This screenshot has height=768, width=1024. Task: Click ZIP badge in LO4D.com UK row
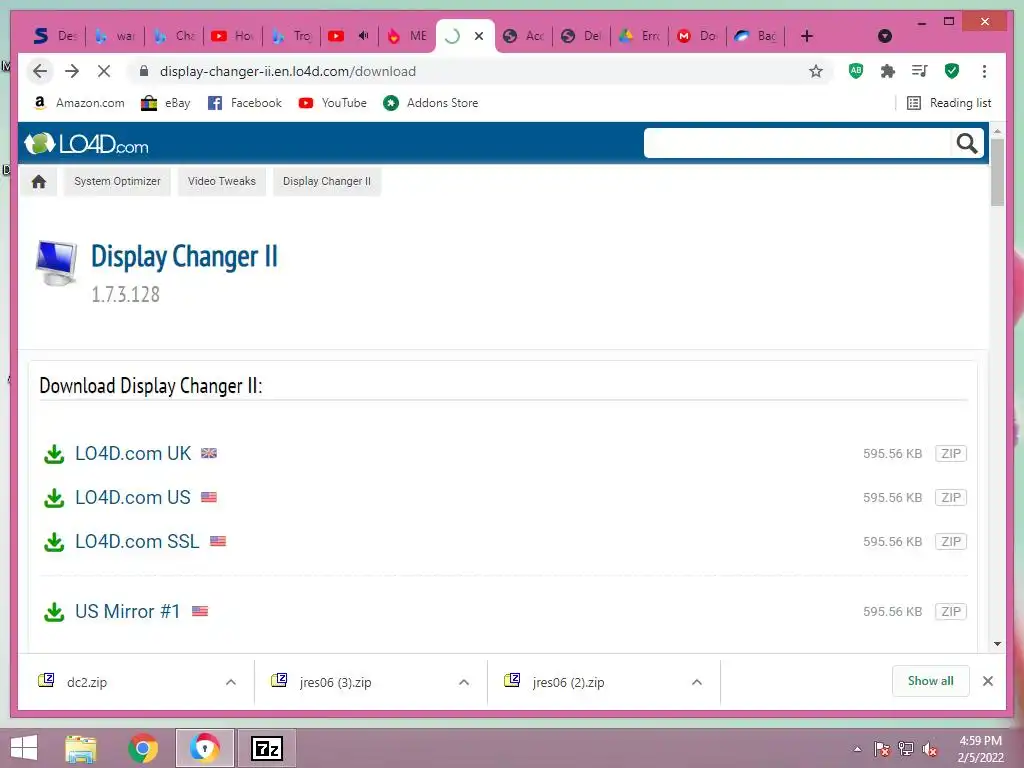tap(951, 453)
